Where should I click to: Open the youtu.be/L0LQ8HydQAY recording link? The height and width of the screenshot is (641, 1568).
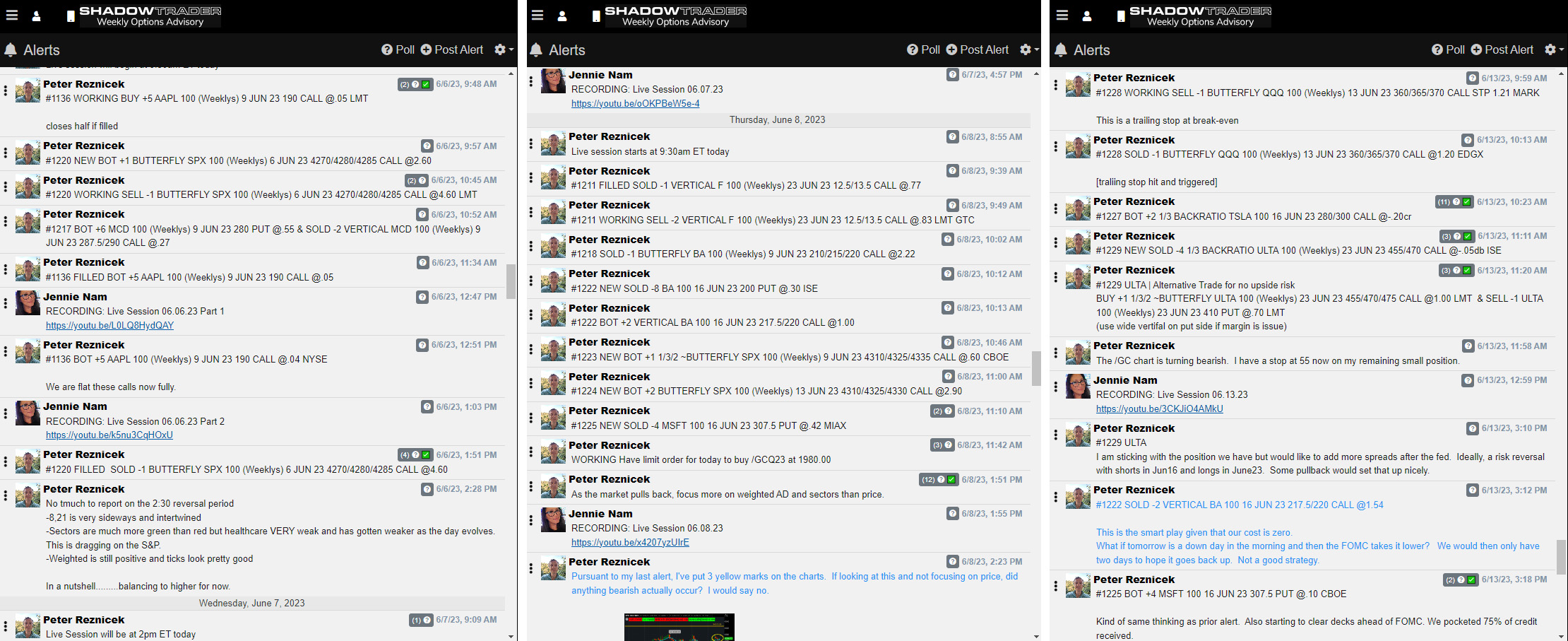(109, 326)
